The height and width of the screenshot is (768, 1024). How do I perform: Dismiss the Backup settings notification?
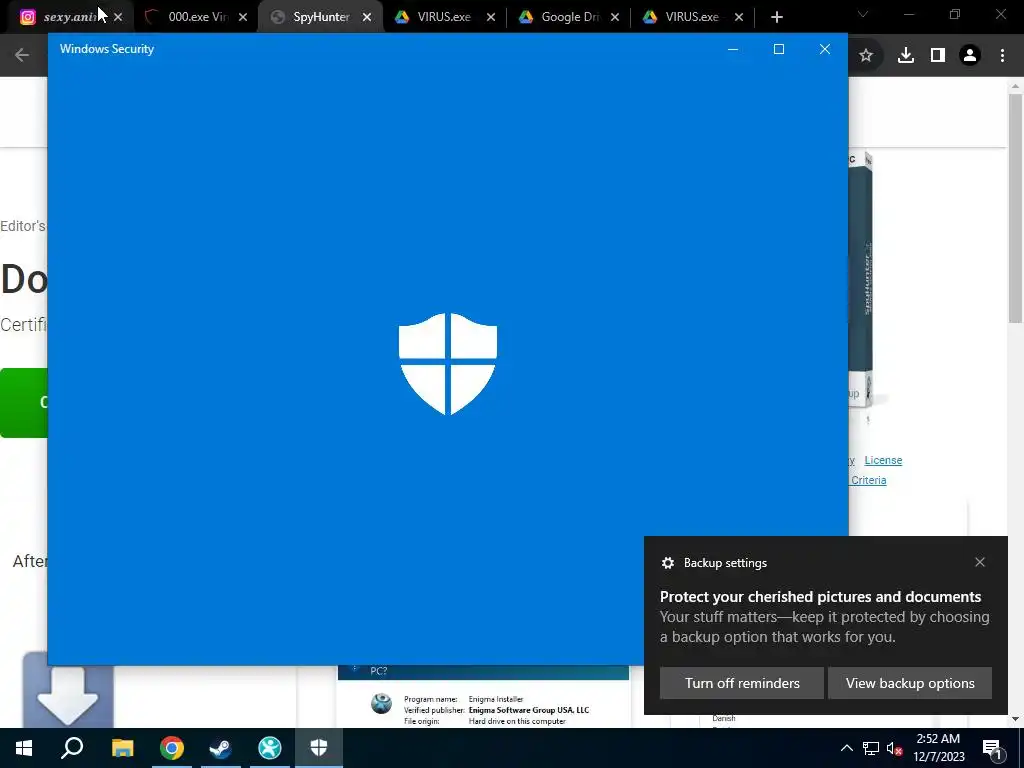point(980,562)
